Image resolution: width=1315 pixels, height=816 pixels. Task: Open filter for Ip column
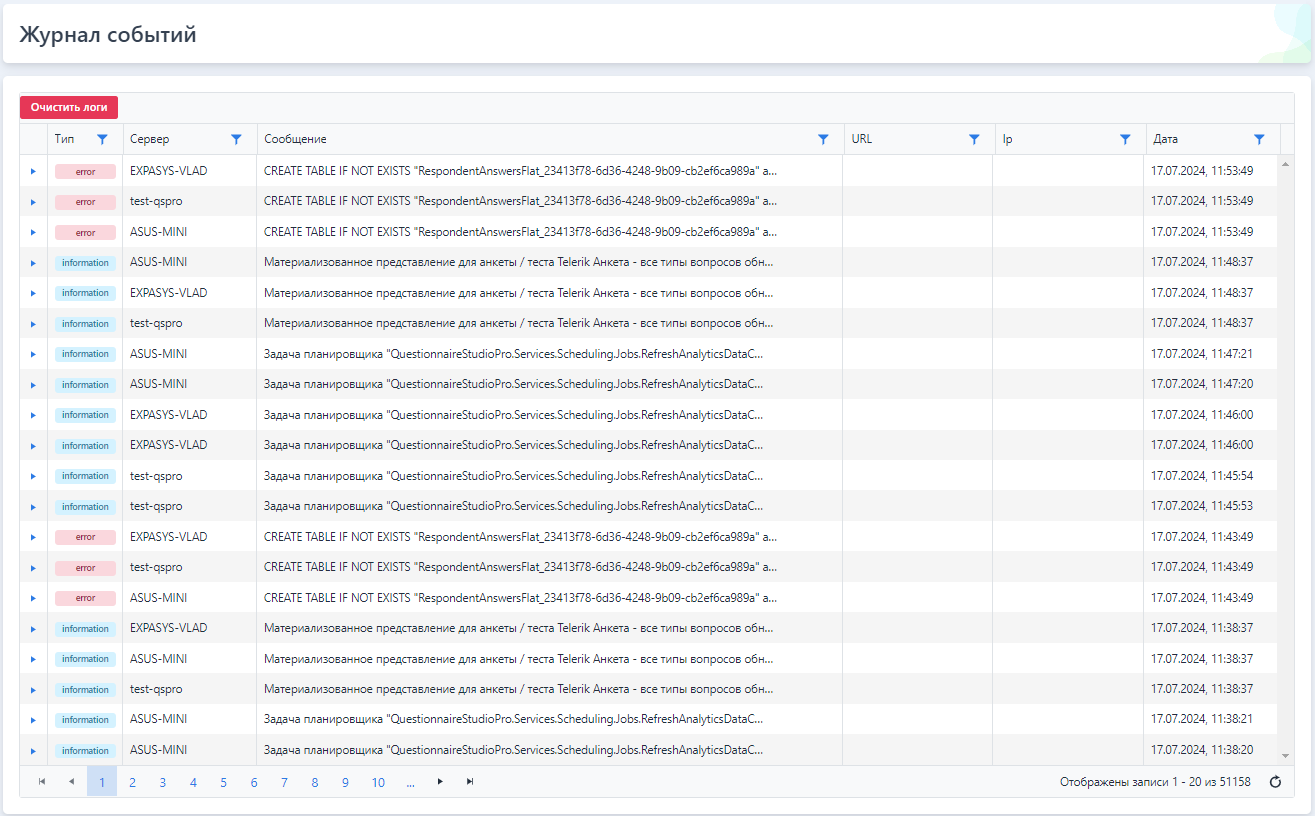pyautogui.click(x=1125, y=140)
